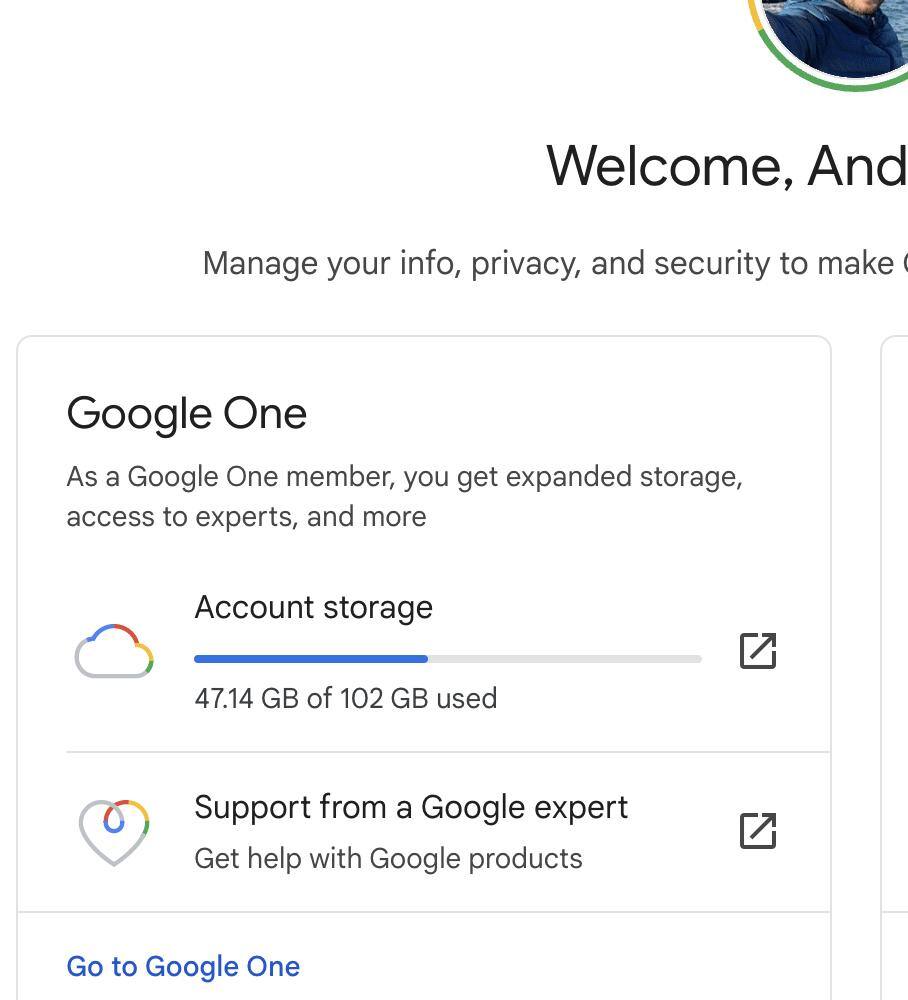Click the 47.14 GB of 102 GB used text

coord(345,698)
